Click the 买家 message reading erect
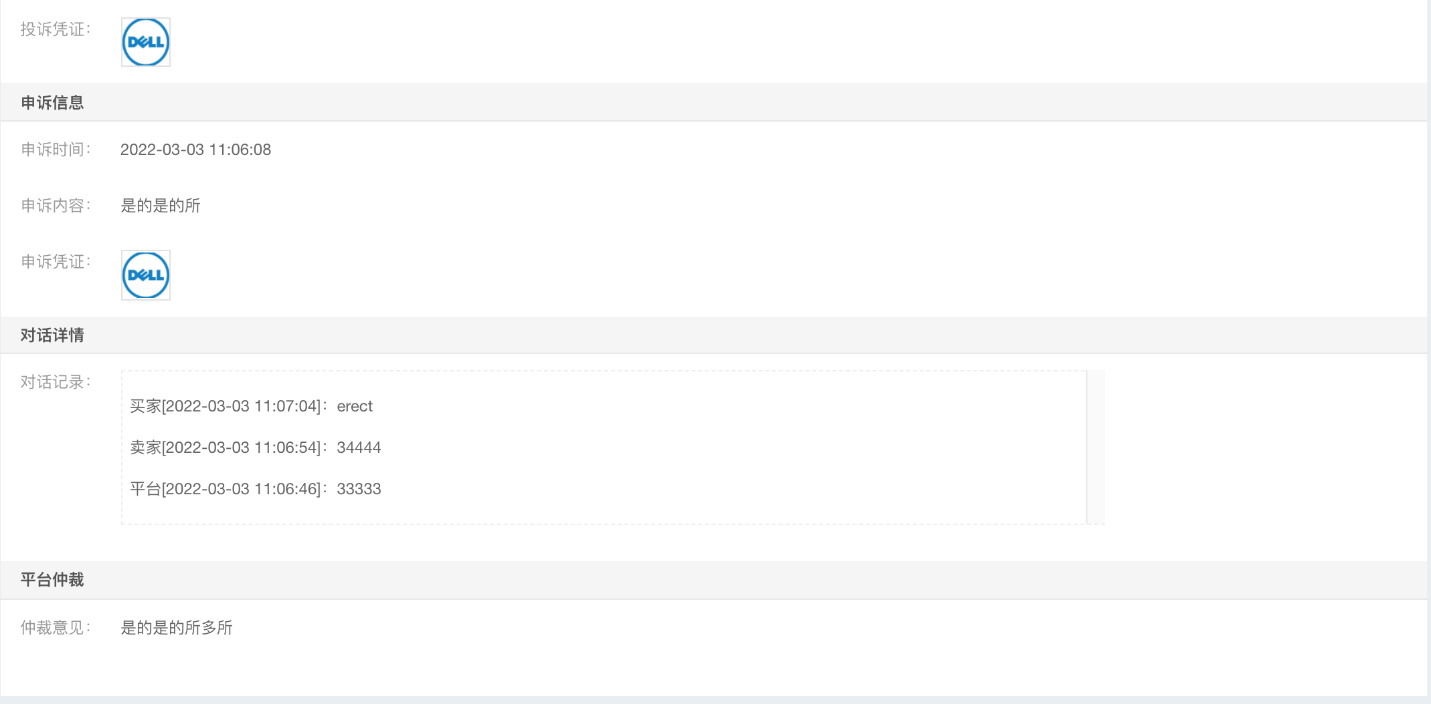This screenshot has width=1431, height=704. click(x=251, y=406)
